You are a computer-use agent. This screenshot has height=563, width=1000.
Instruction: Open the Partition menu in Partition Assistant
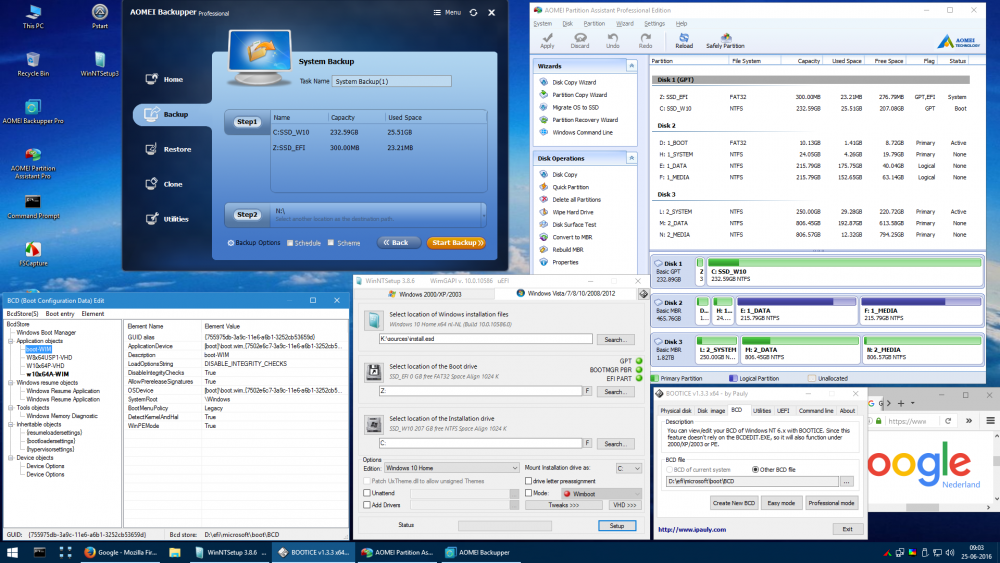click(594, 22)
